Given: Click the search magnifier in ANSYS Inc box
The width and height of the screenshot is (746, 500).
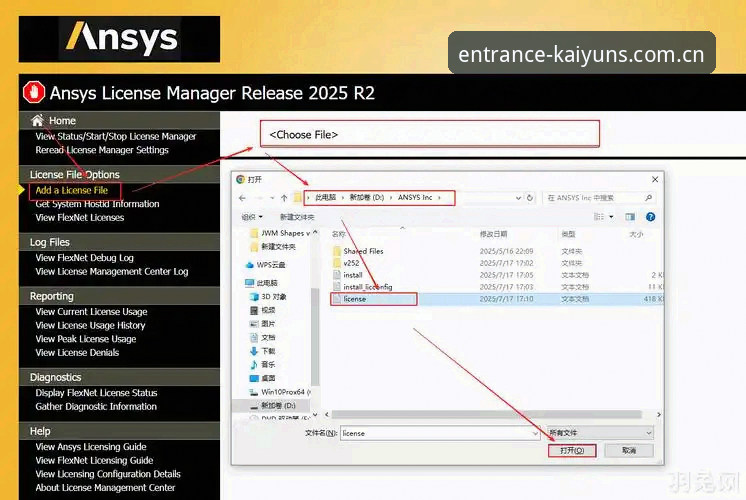Looking at the screenshot, I should point(648,197).
